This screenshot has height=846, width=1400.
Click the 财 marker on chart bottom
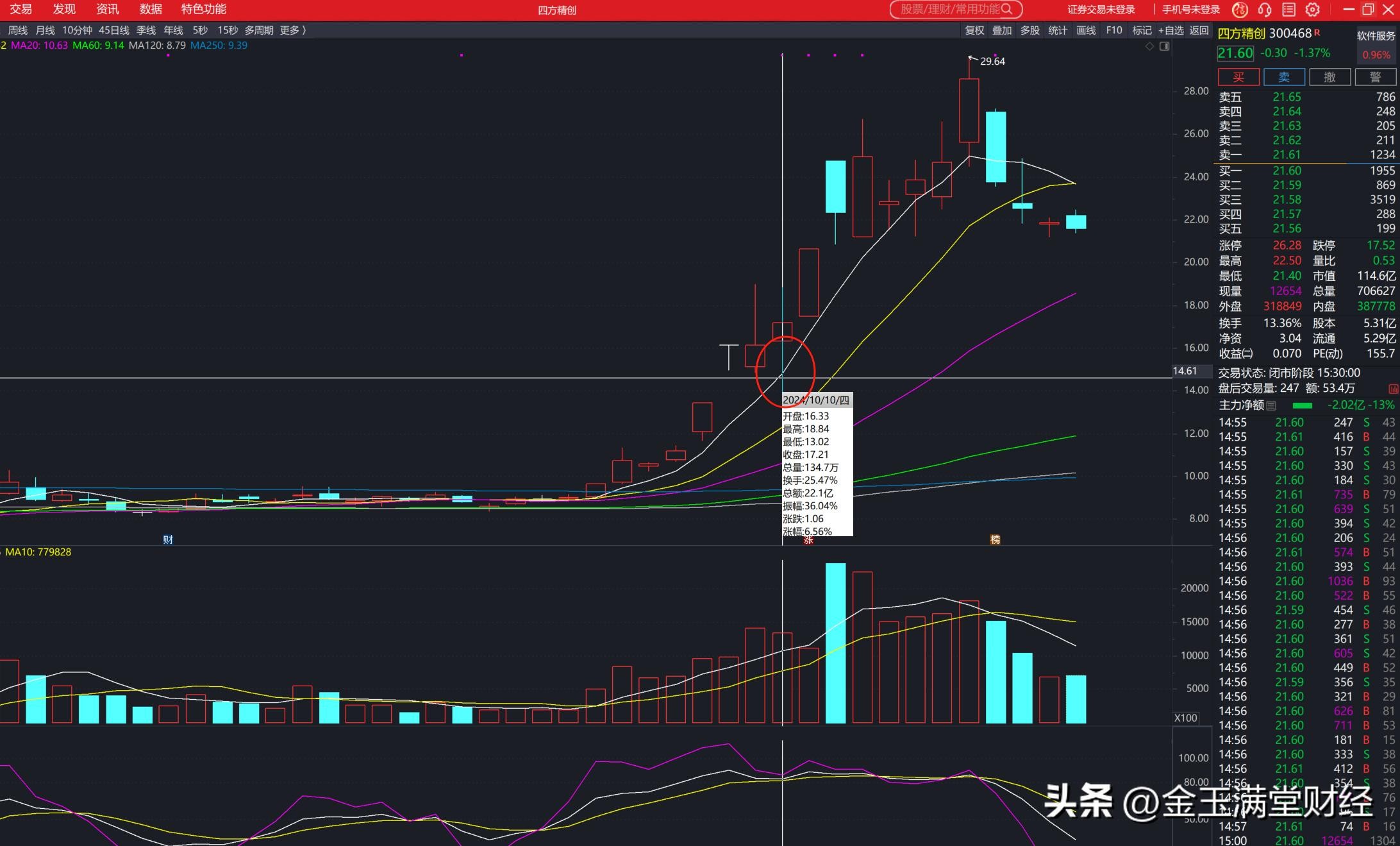click(168, 539)
